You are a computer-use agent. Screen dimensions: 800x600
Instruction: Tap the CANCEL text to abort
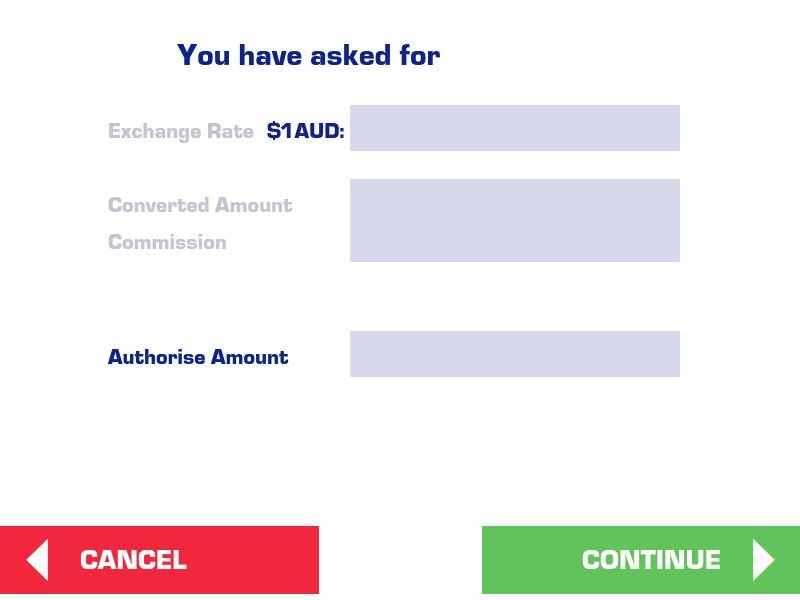click(133, 560)
